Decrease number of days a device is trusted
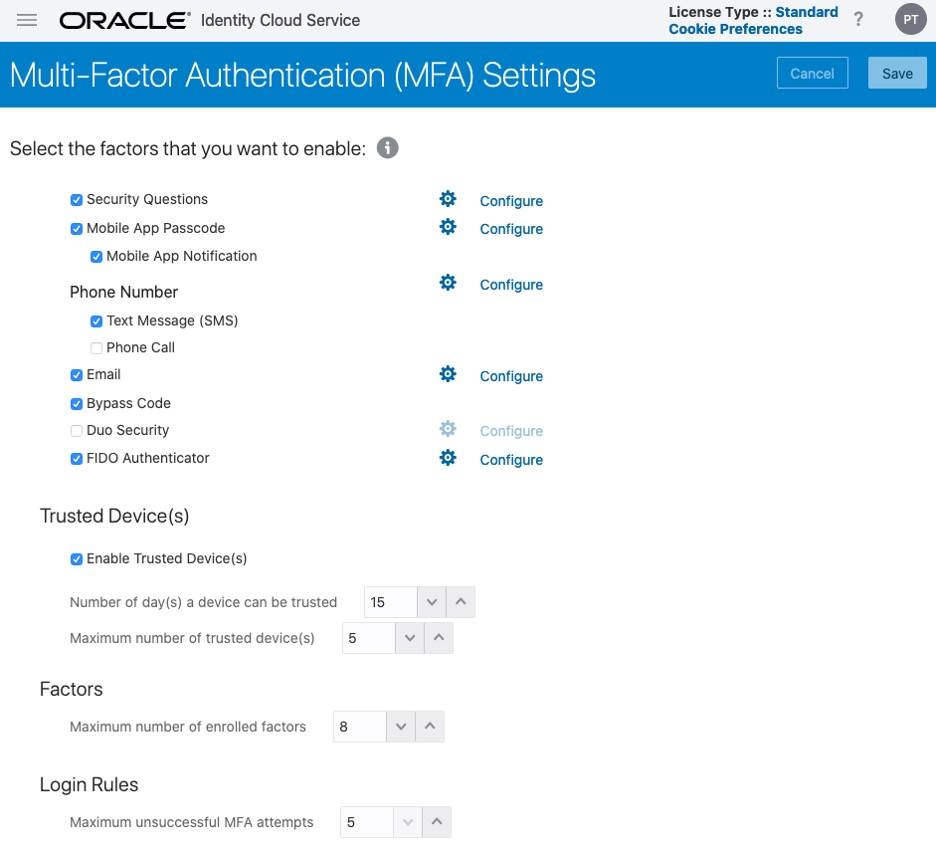936x852 pixels. (x=431, y=602)
